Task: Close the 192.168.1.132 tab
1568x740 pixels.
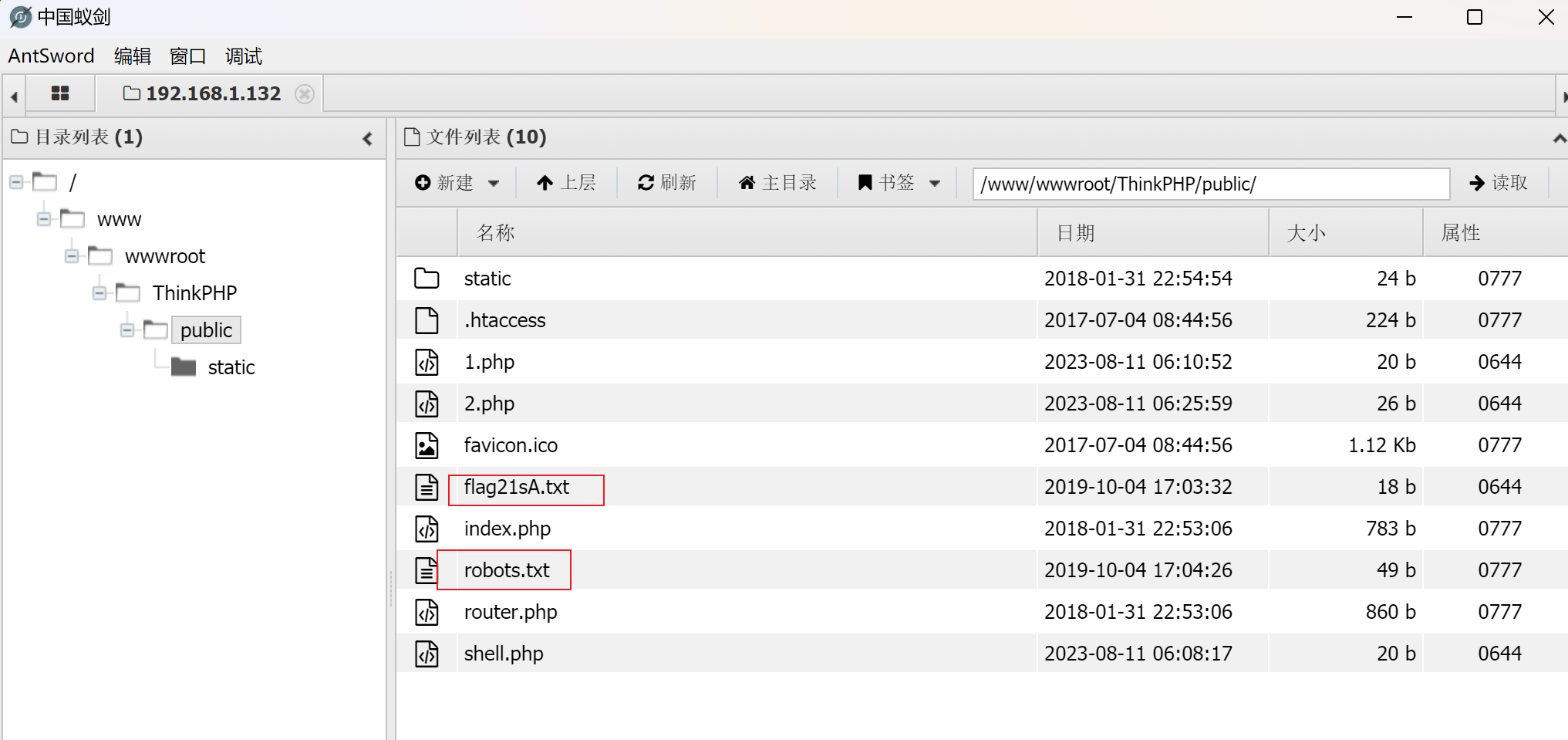Action: coord(305,94)
